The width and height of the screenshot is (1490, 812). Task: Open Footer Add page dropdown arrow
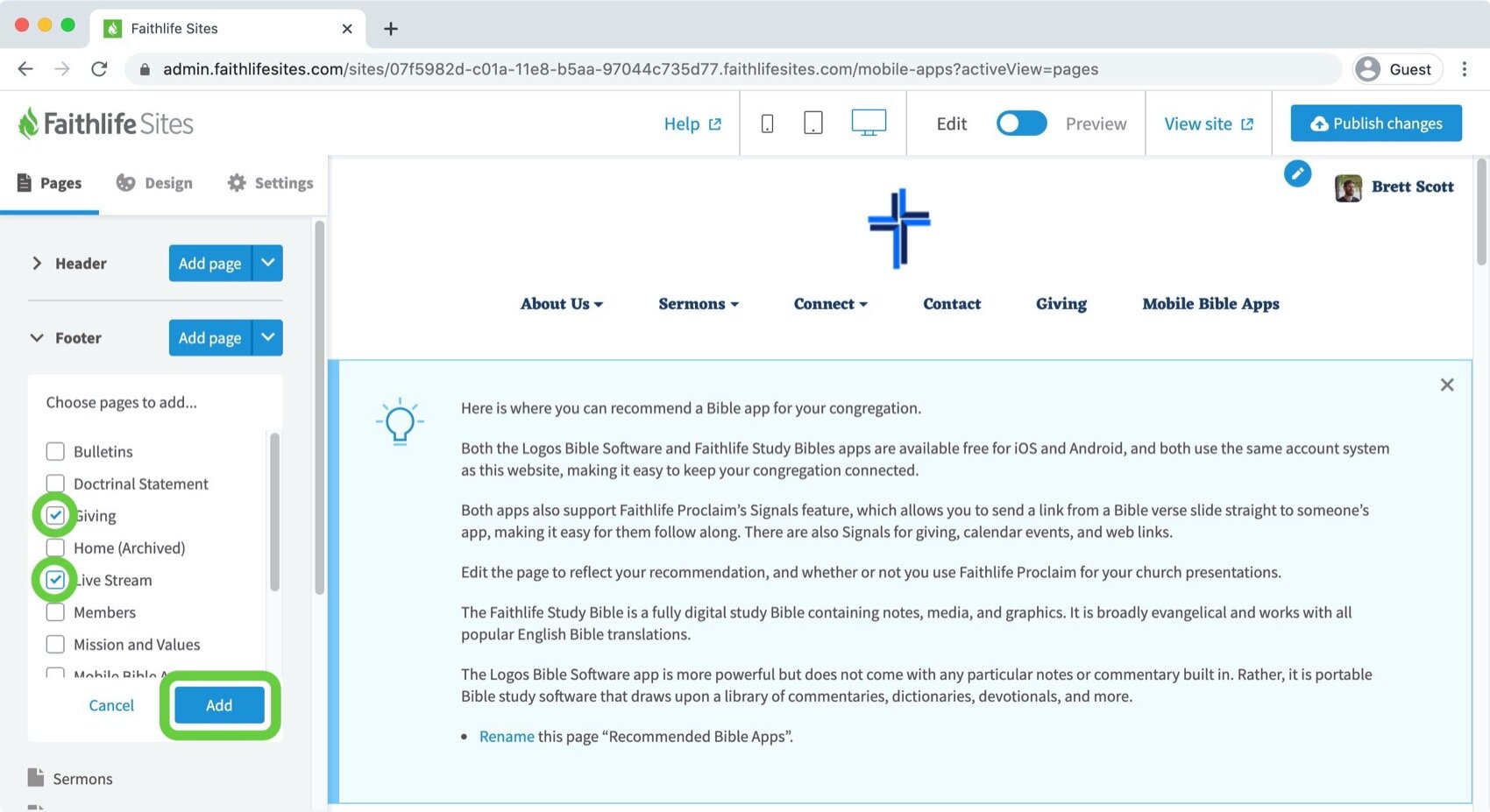[x=267, y=337]
